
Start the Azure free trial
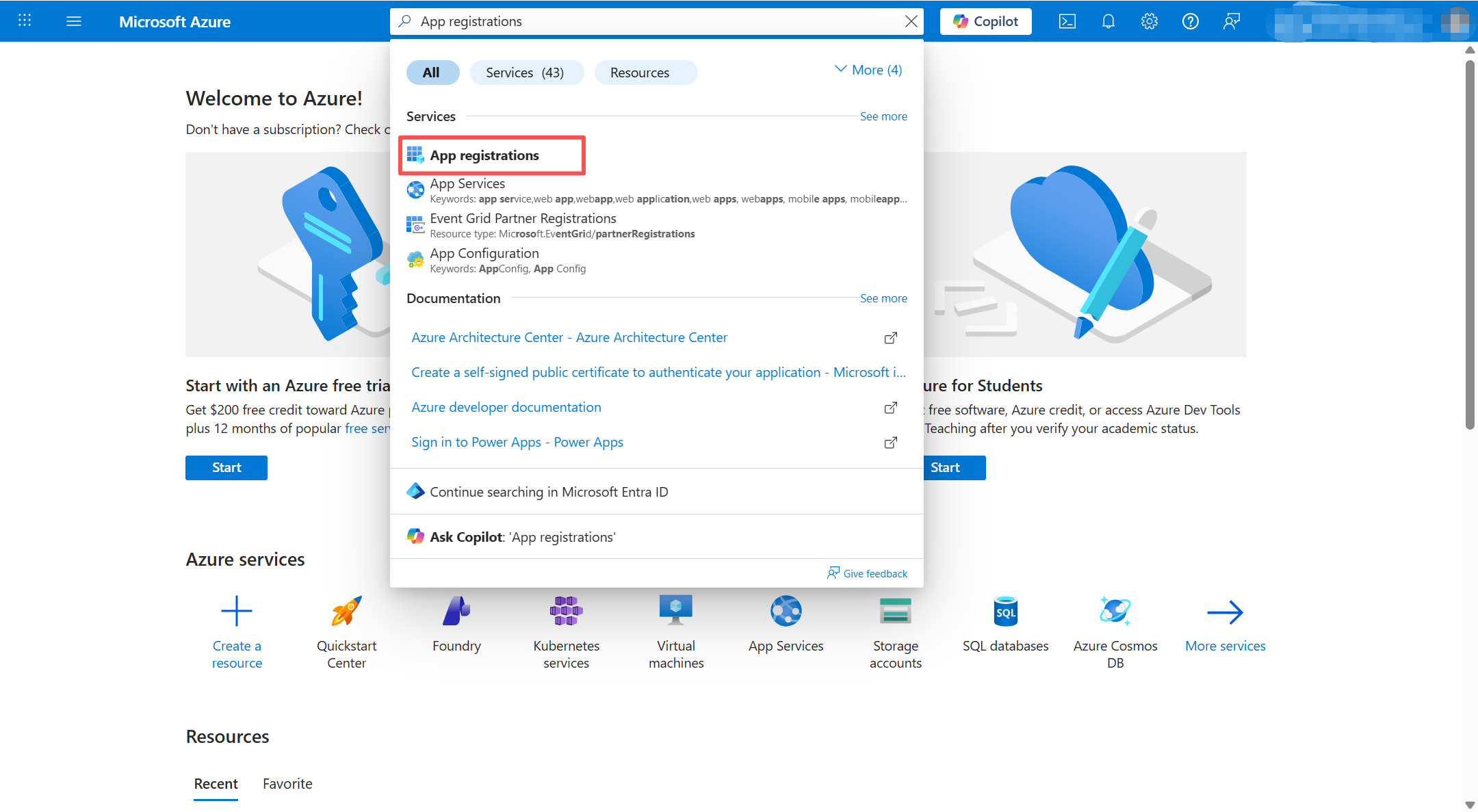[x=226, y=468]
